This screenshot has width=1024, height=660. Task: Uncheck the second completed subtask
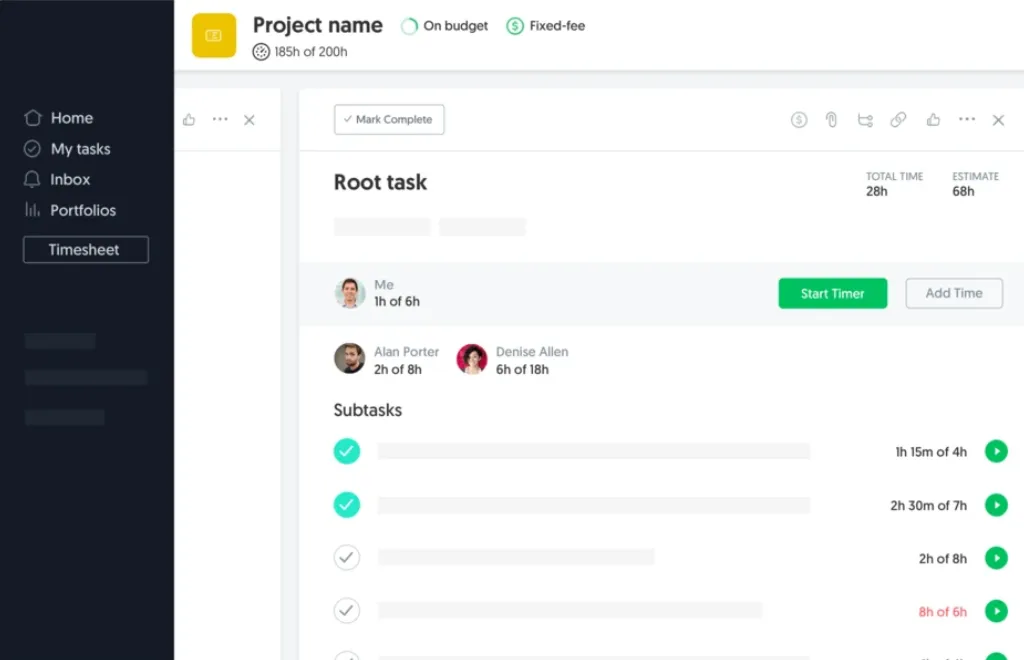[x=347, y=505]
